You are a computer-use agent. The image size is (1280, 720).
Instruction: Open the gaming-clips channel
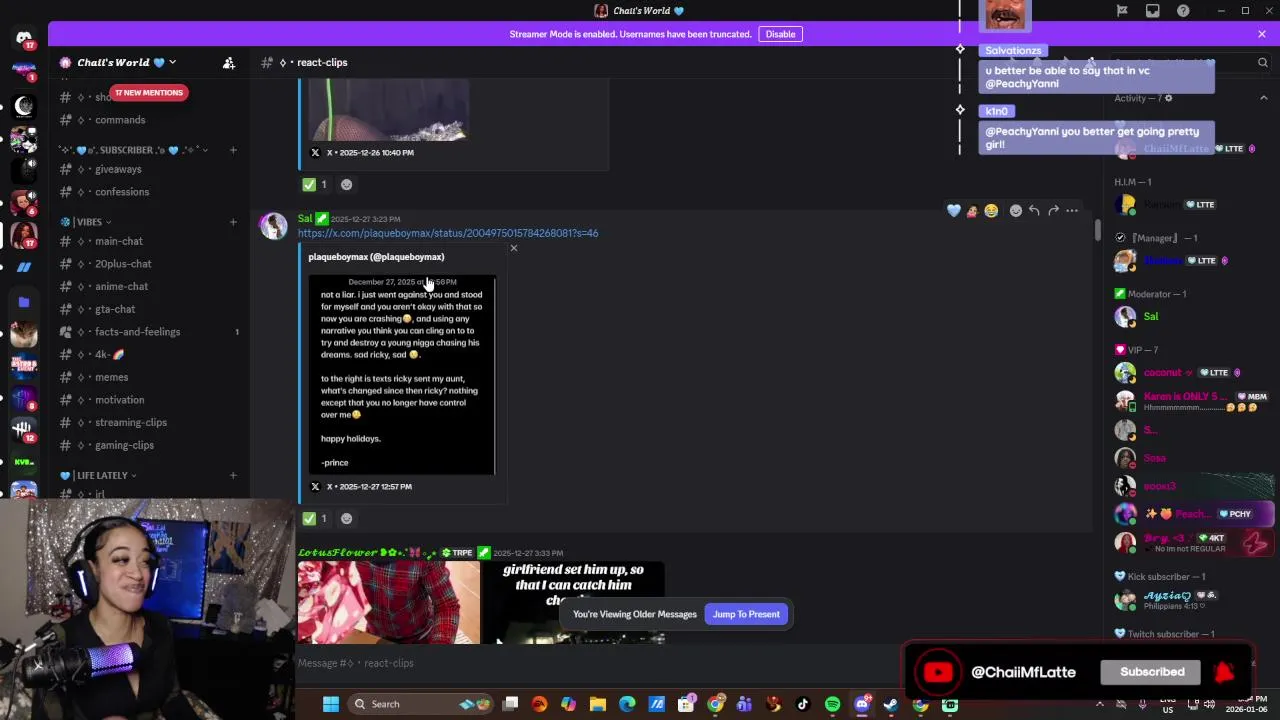(x=150, y=445)
